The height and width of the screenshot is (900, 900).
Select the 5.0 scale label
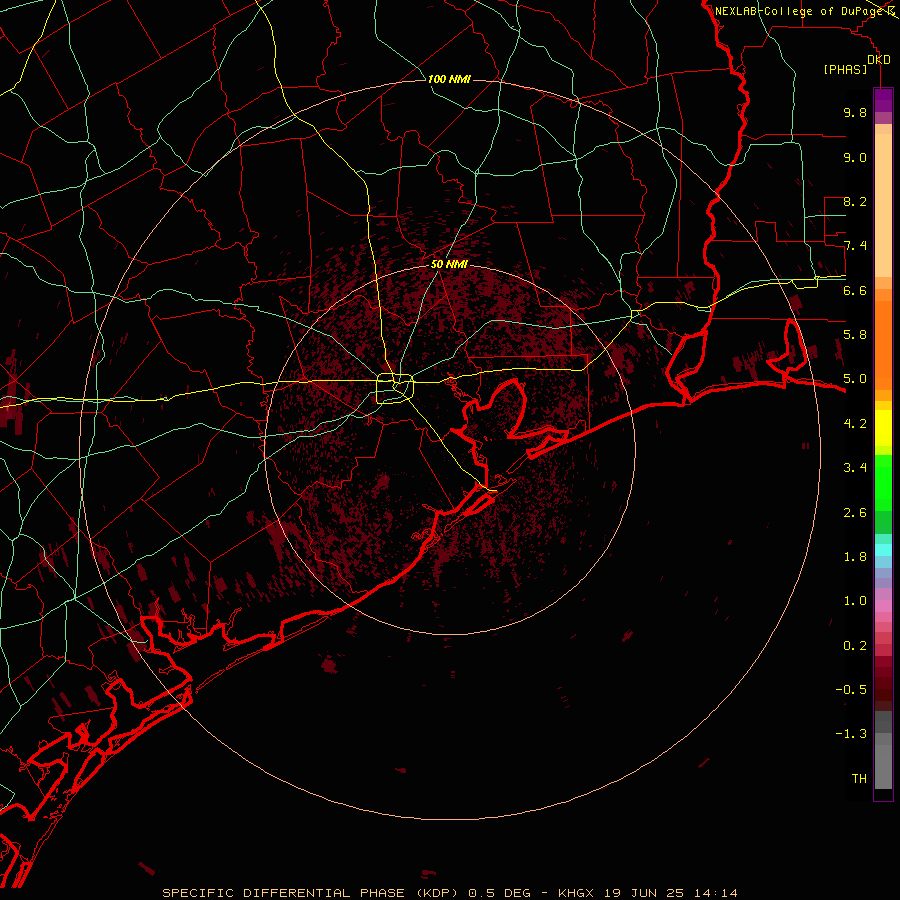pyautogui.click(x=855, y=379)
